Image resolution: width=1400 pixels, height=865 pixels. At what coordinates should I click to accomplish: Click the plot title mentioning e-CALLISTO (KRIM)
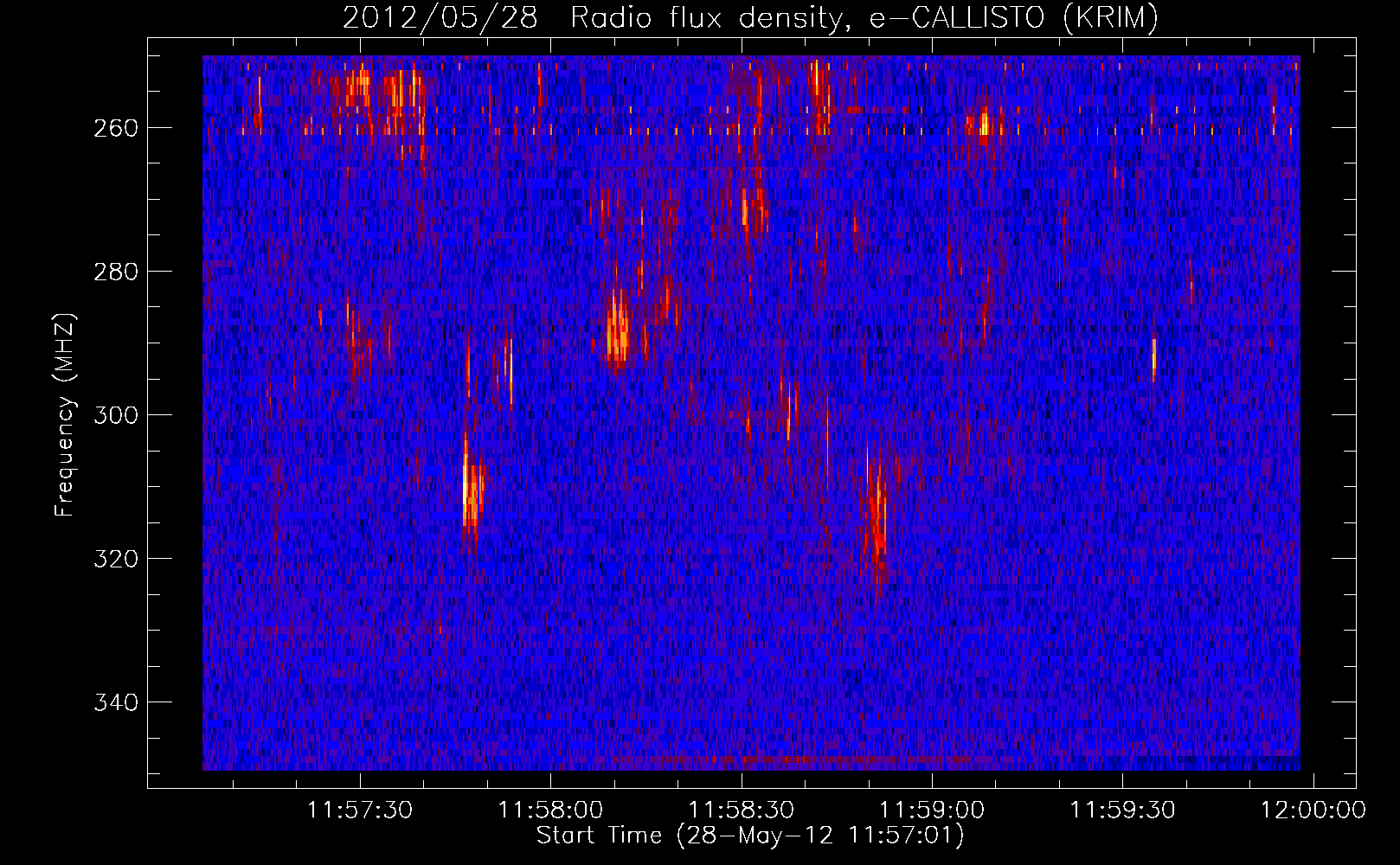click(x=750, y=17)
